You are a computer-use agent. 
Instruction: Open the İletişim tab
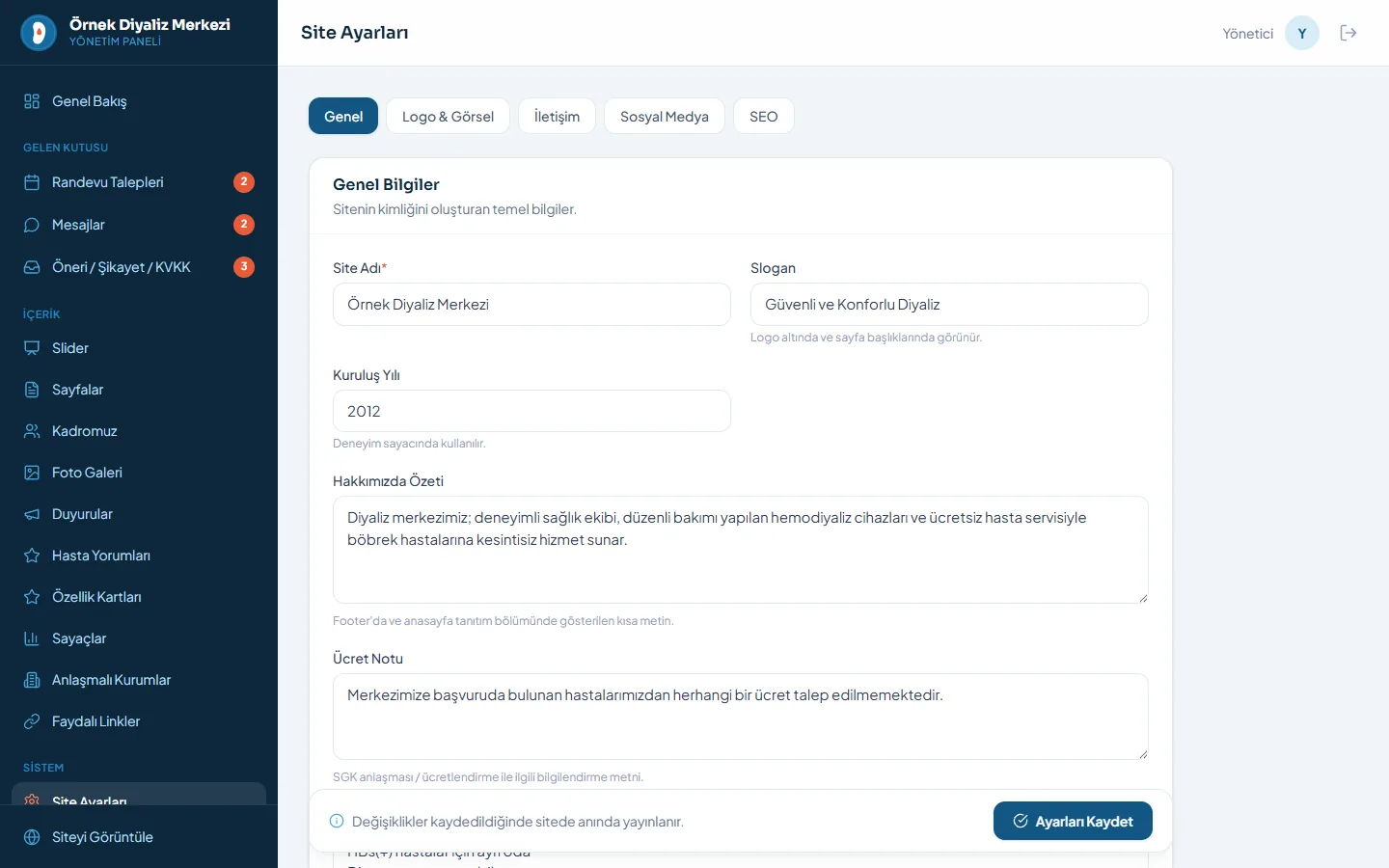pos(557,116)
